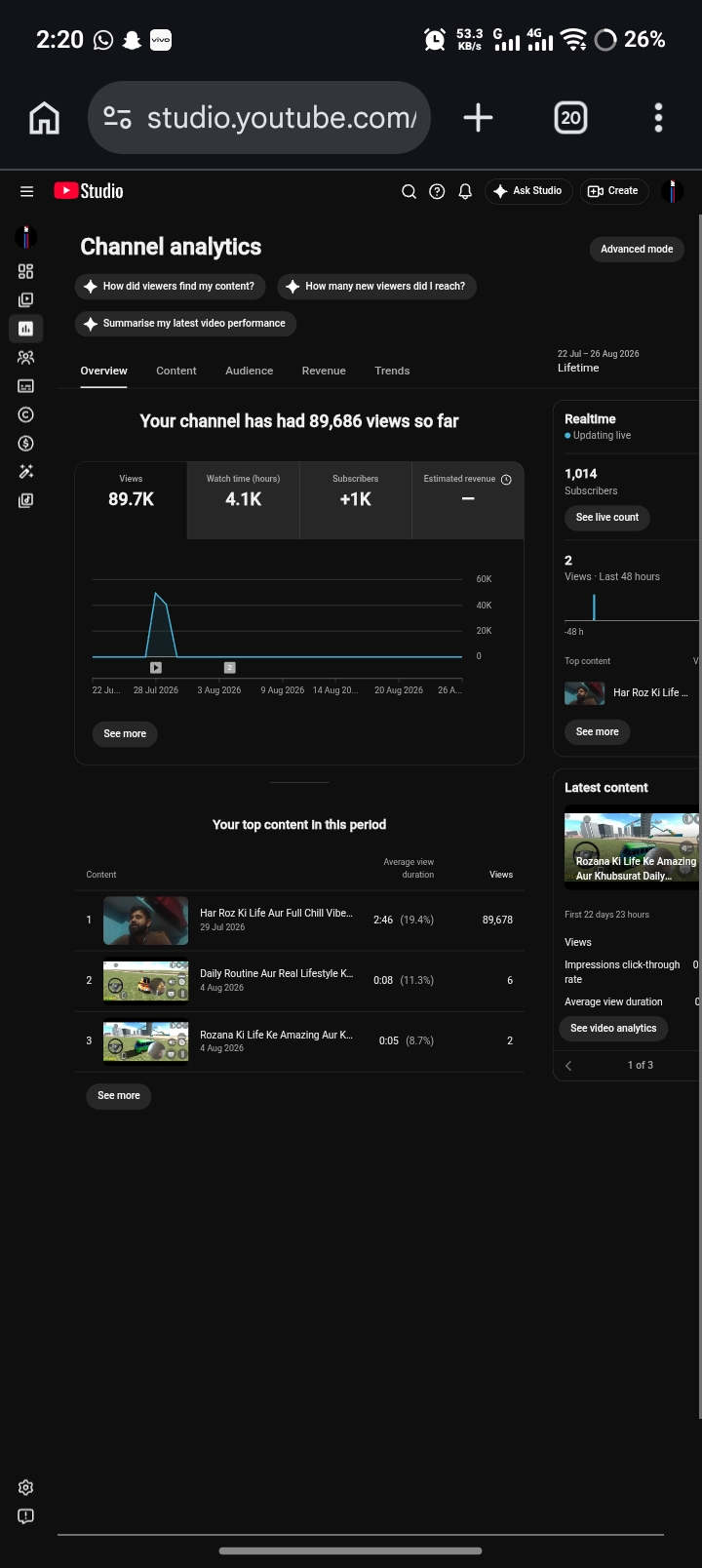Viewport: 702px width, 1568px height.
Task: Open Content section in sidebar
Action: pyautogui.click(x=26, y=299)
